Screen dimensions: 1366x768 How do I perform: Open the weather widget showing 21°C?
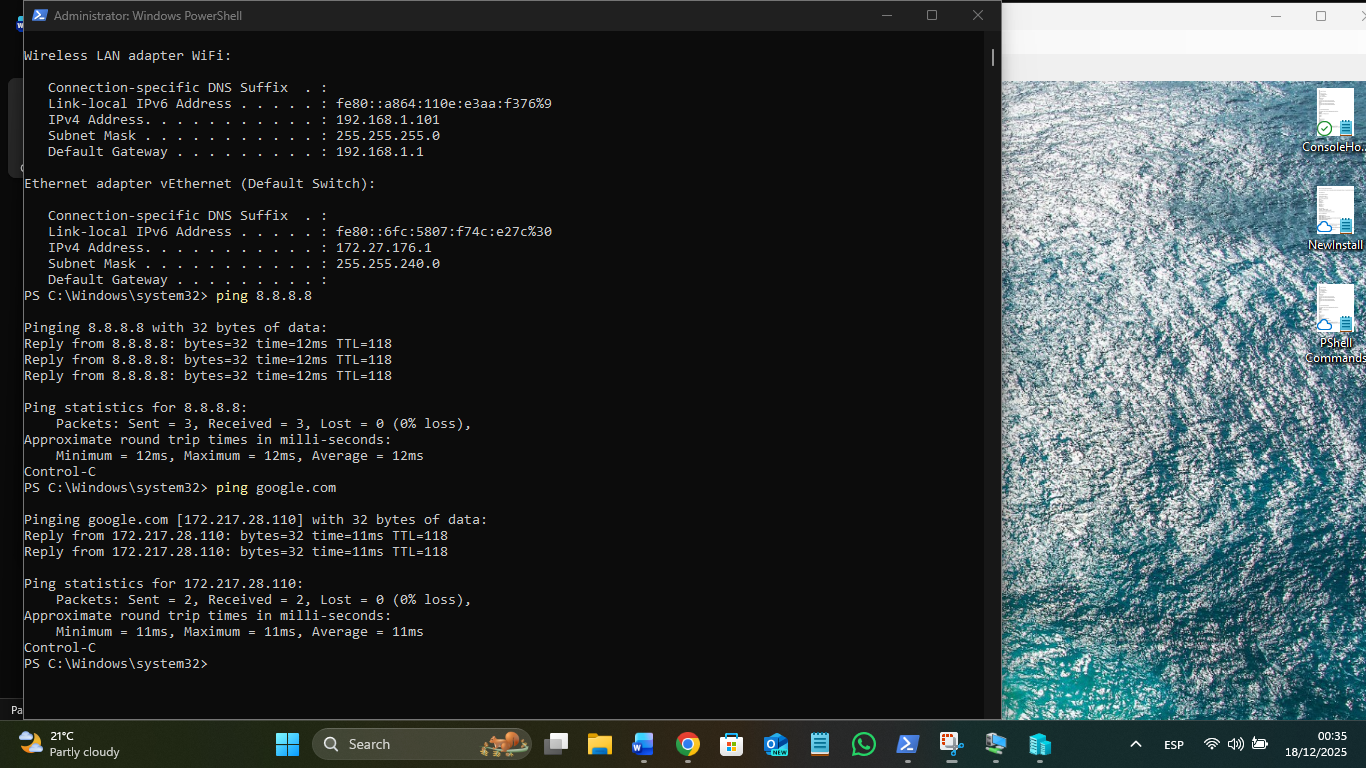point(68,744)
